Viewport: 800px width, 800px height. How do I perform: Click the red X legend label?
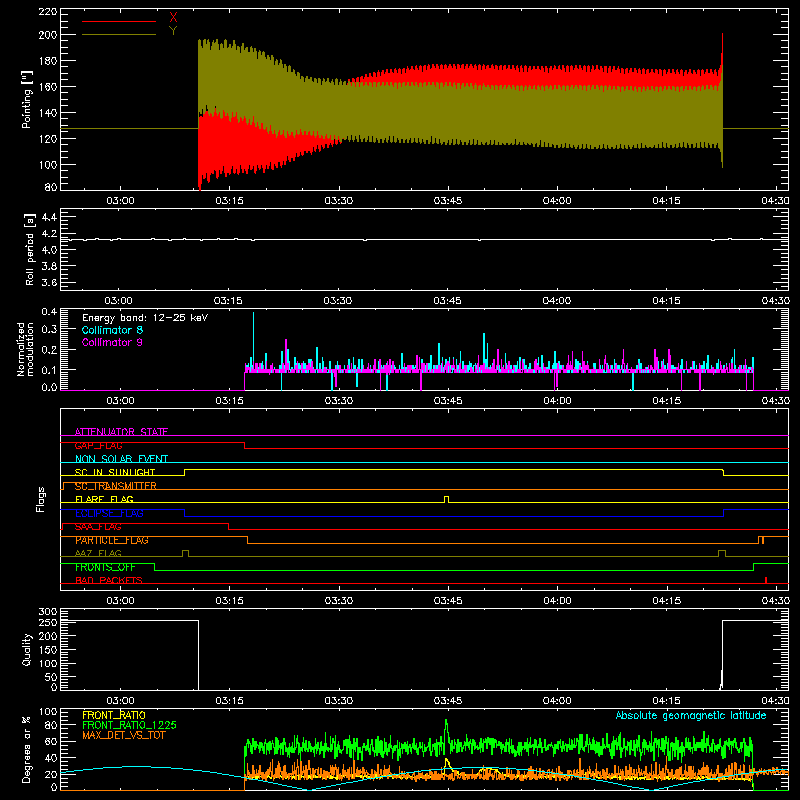(173, 18)
